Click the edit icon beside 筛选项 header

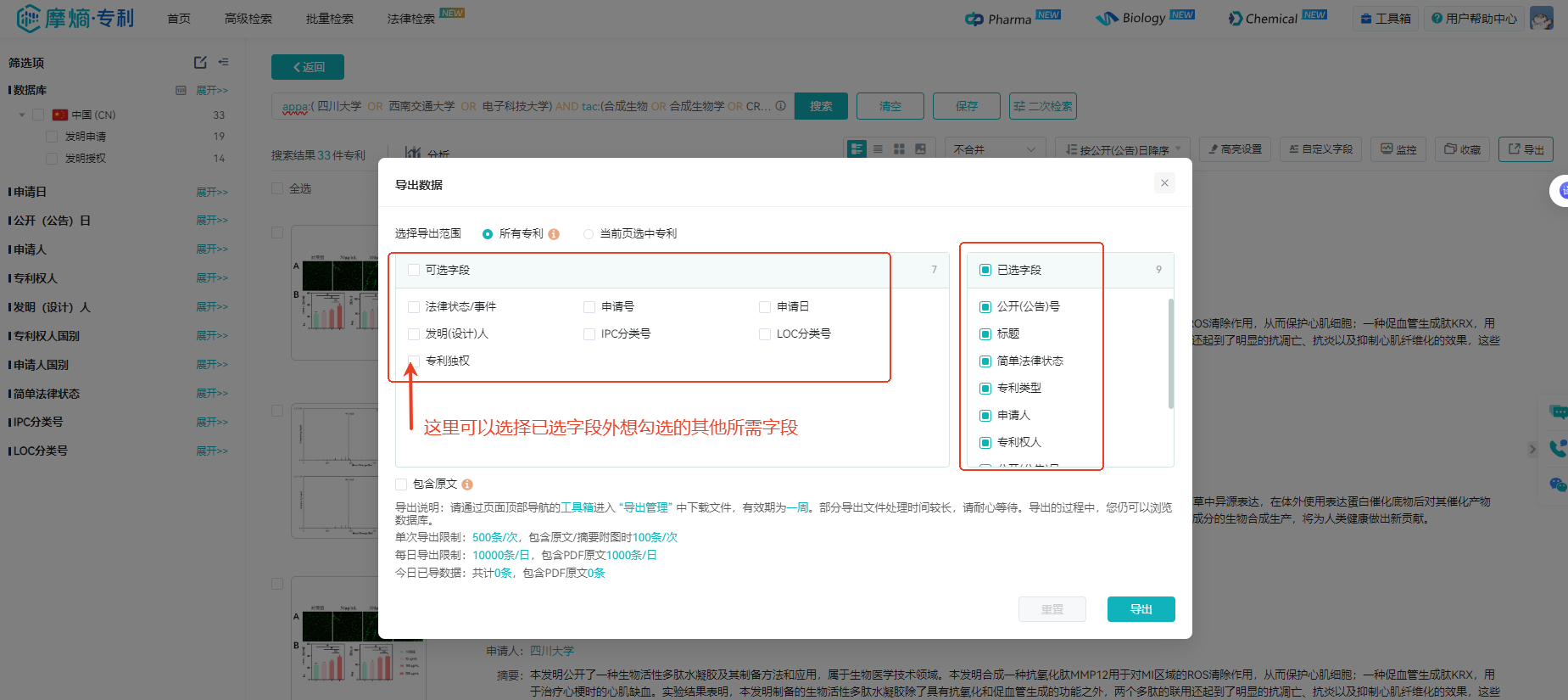coord(200,63)
